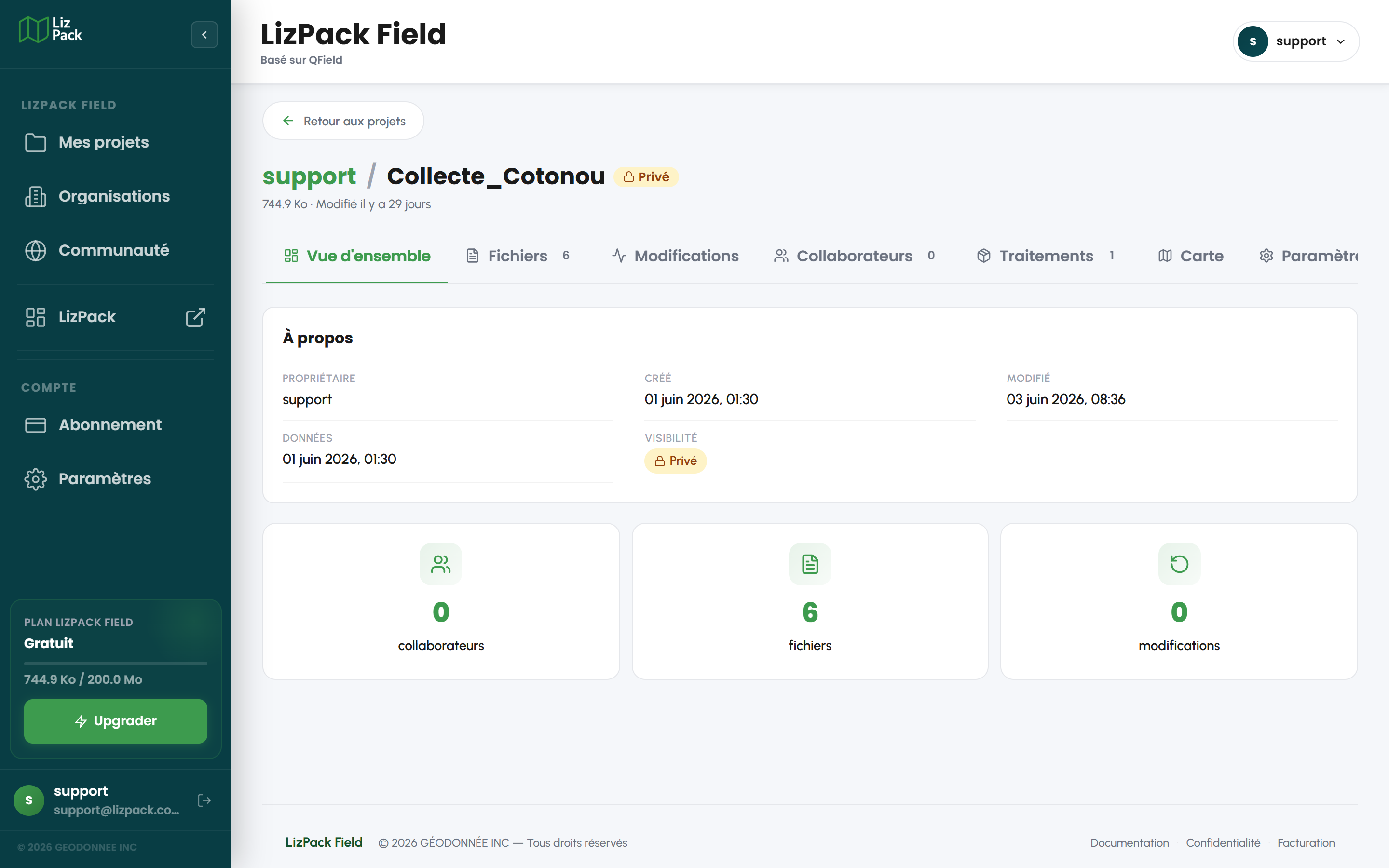The width and height of the screenshot is (1389, 868).
Task: Click the 0 collaborateurs stat card
Action: (441, 601)
